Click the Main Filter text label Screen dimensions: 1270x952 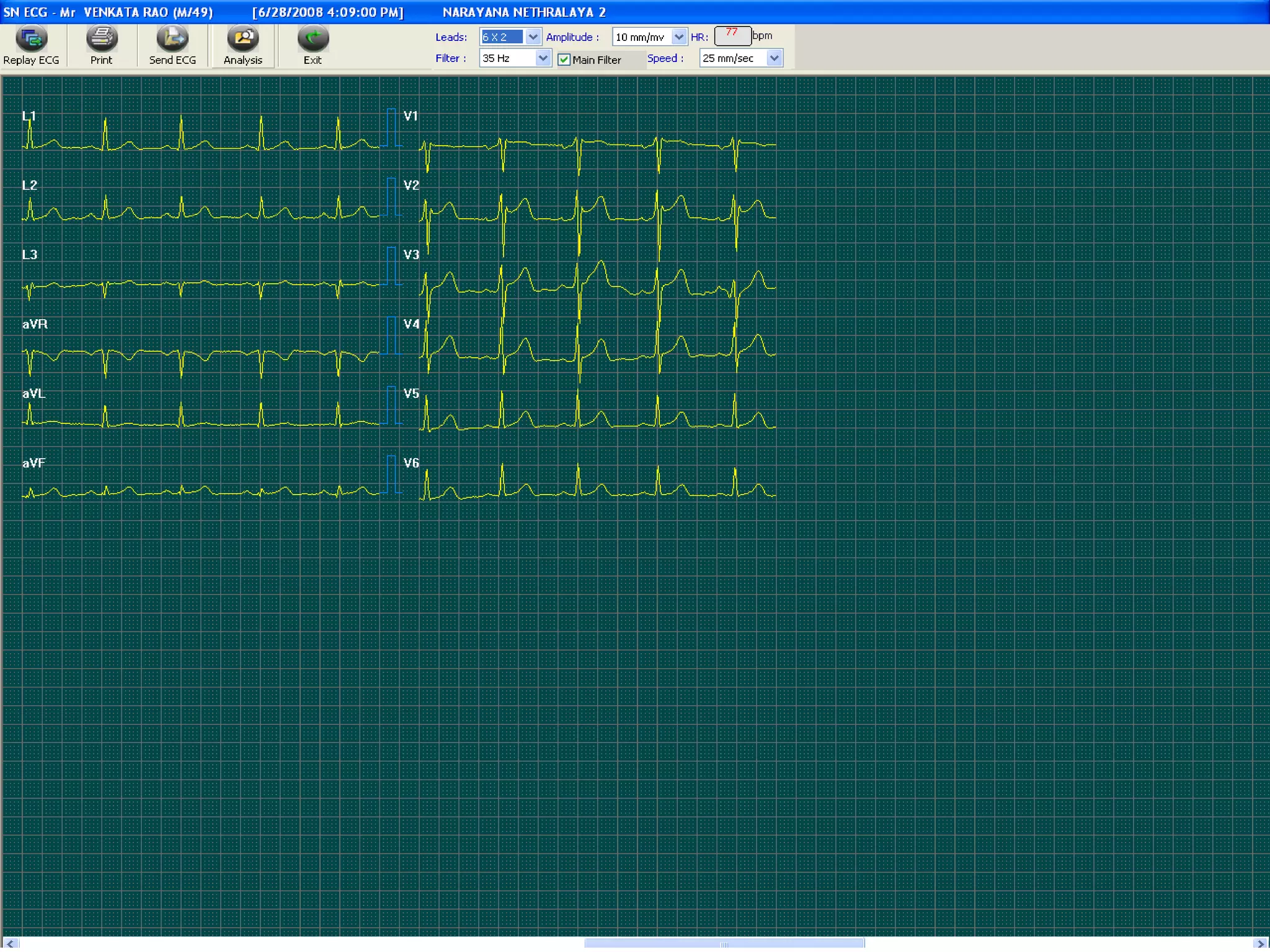coord(597,60)
